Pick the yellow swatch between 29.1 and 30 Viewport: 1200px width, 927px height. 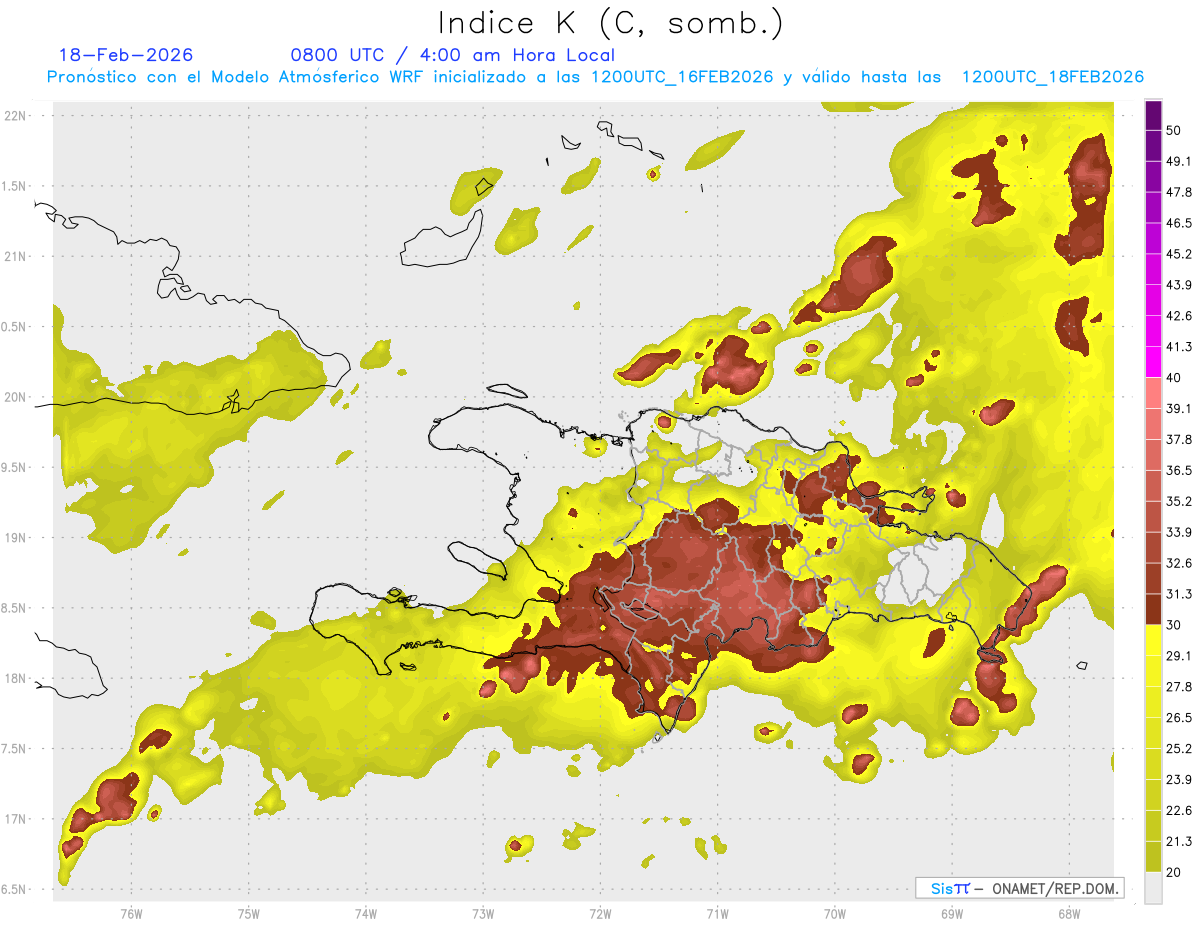pos(1153,640)
